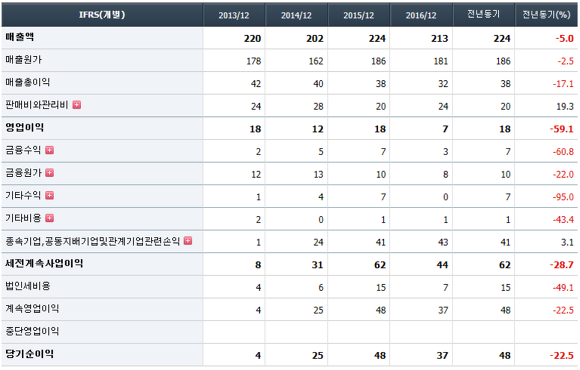Expand the 금융원가 row plus icon

point(50,173)
